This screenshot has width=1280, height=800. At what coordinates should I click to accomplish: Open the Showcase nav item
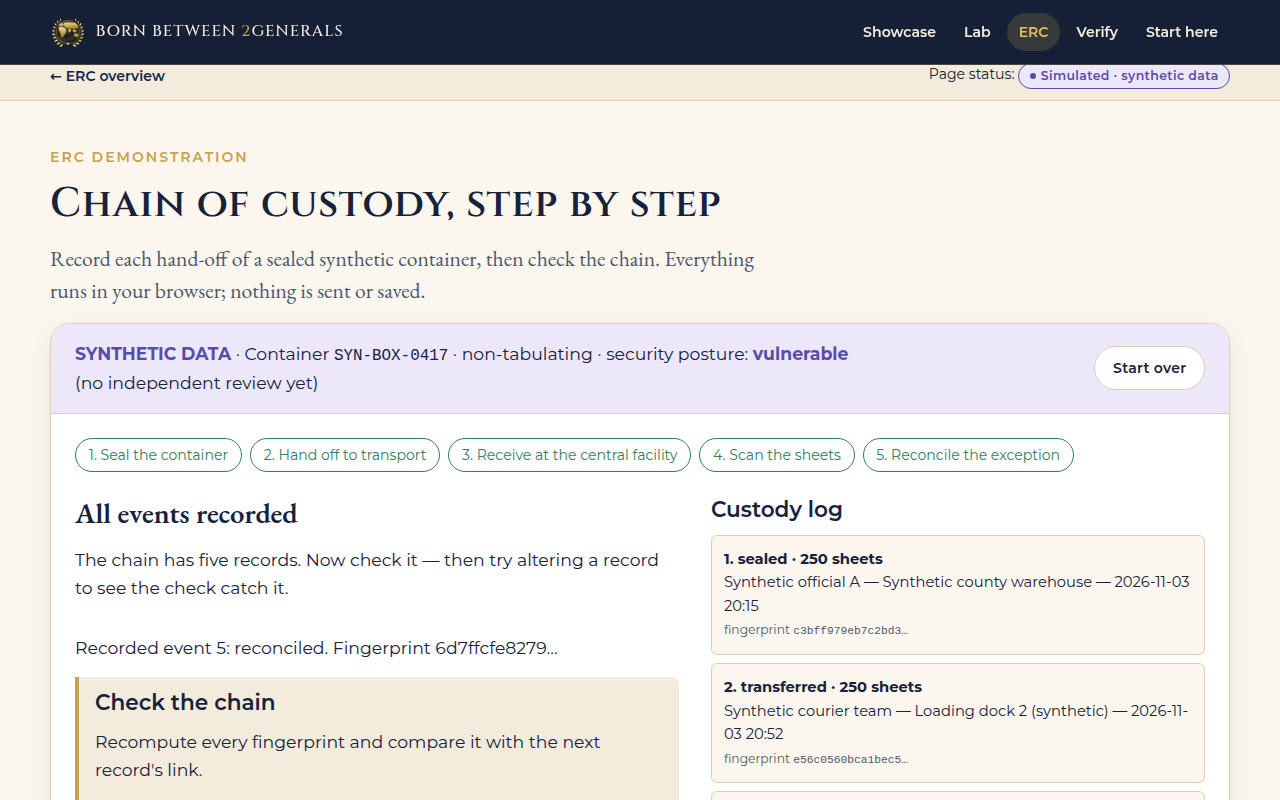899,32
